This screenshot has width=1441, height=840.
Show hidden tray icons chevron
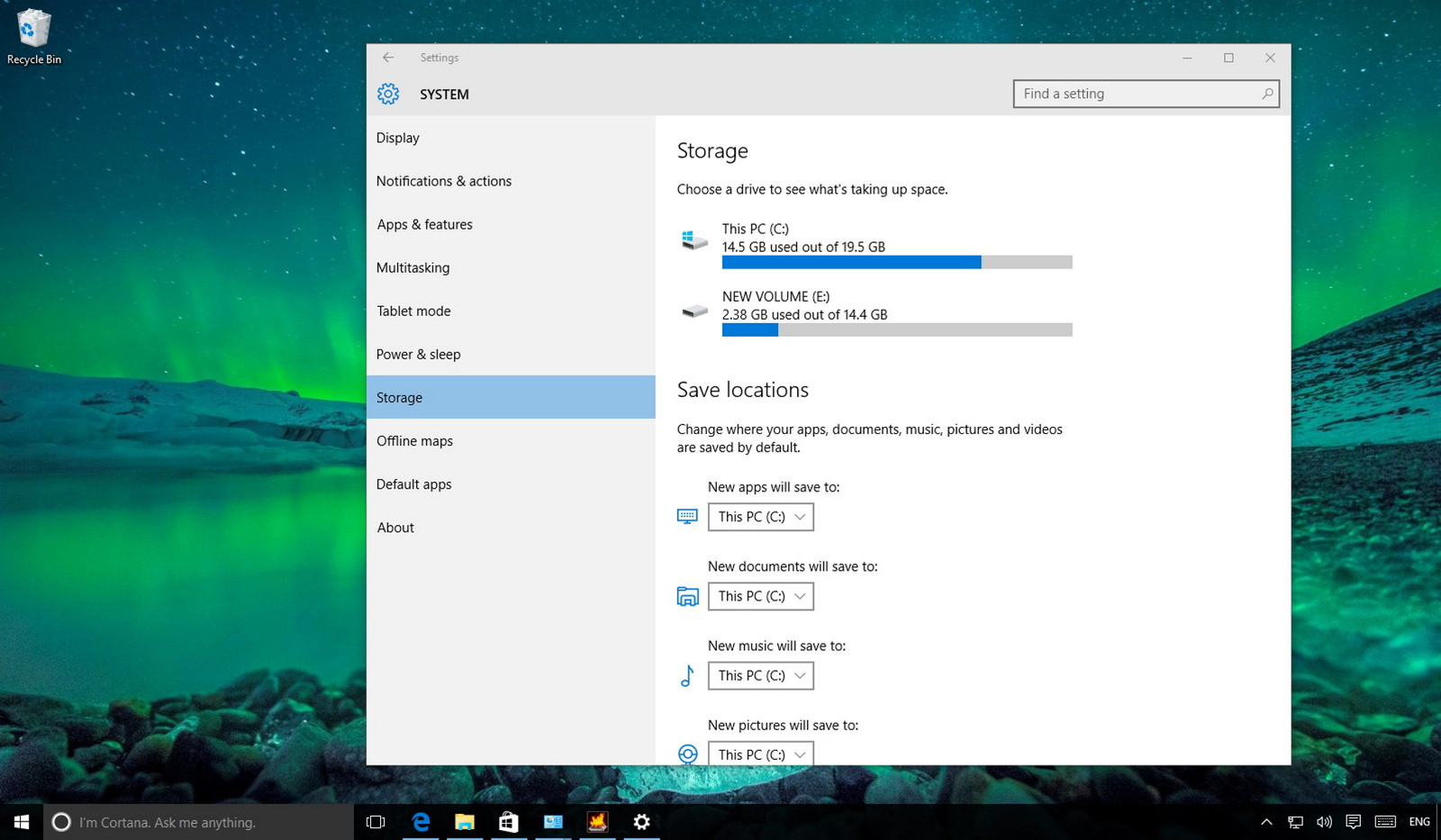[1266, 821]
